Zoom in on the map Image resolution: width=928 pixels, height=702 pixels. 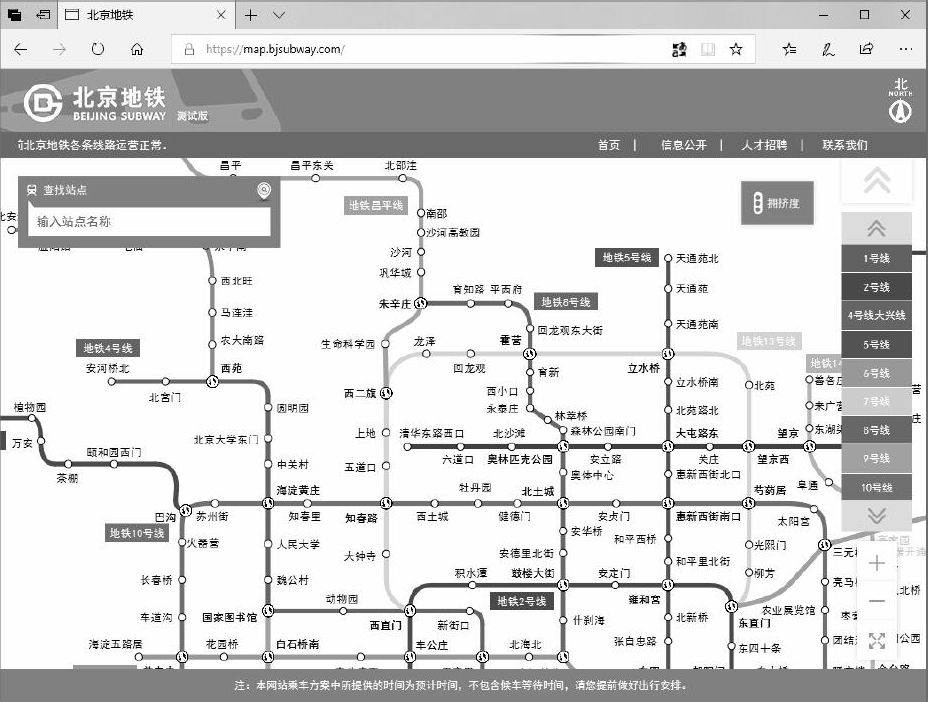877,563
